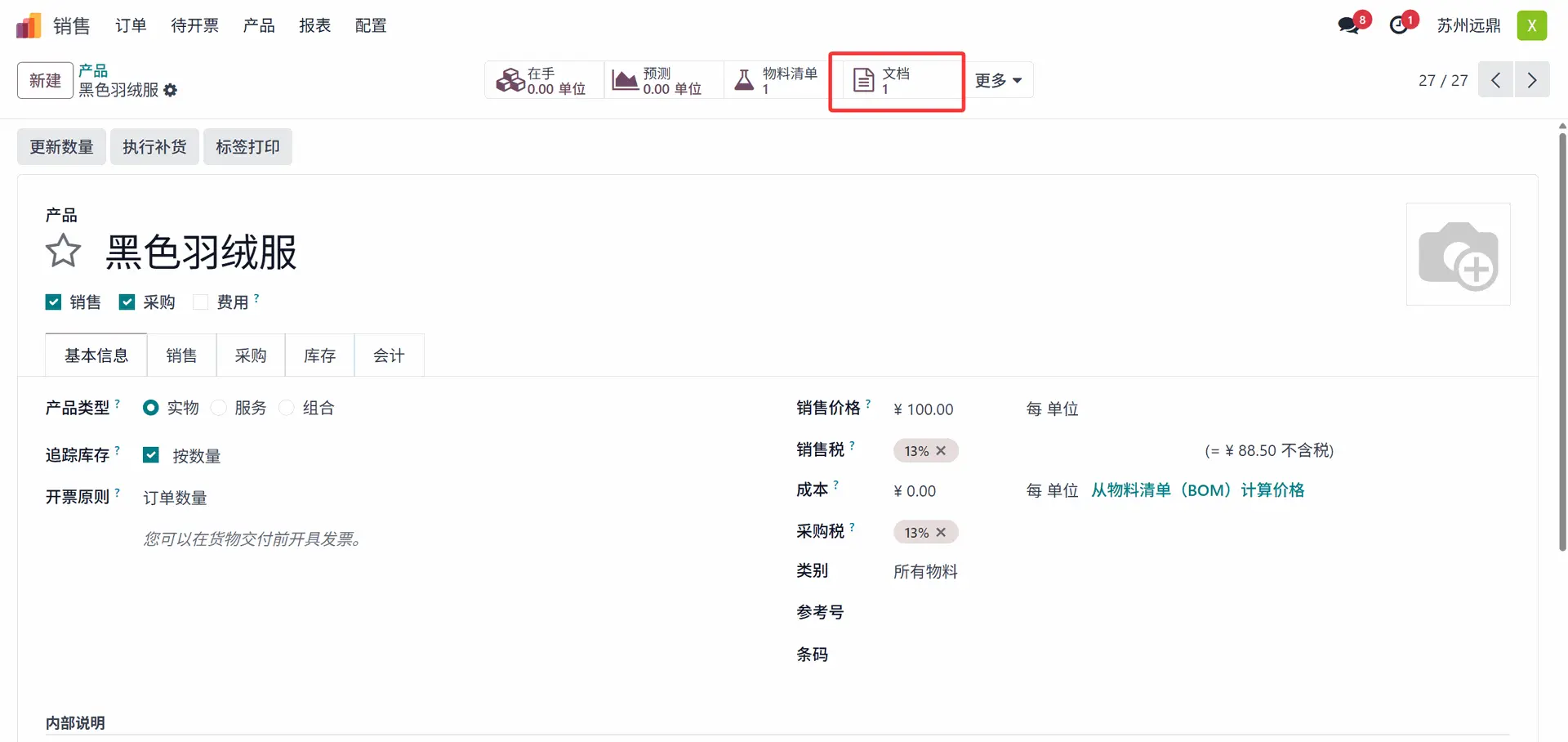This screenshot has width=1568, height=742.
Task: Uncheck the 销售 checkbox
Action: (x=53, y=302)
